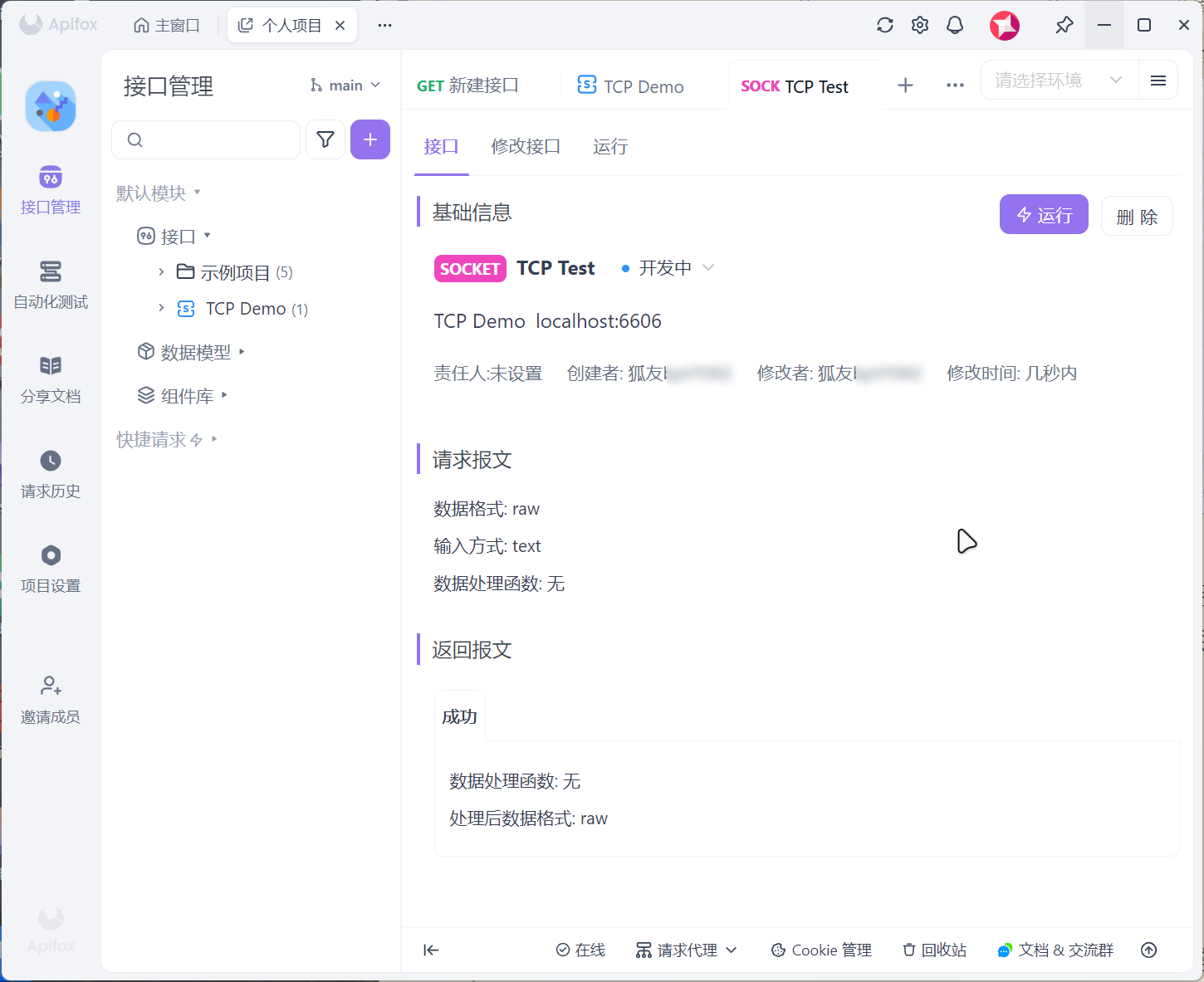Open 请求历史 in the sidebar
1204x982 pixels.
[51, 474]
